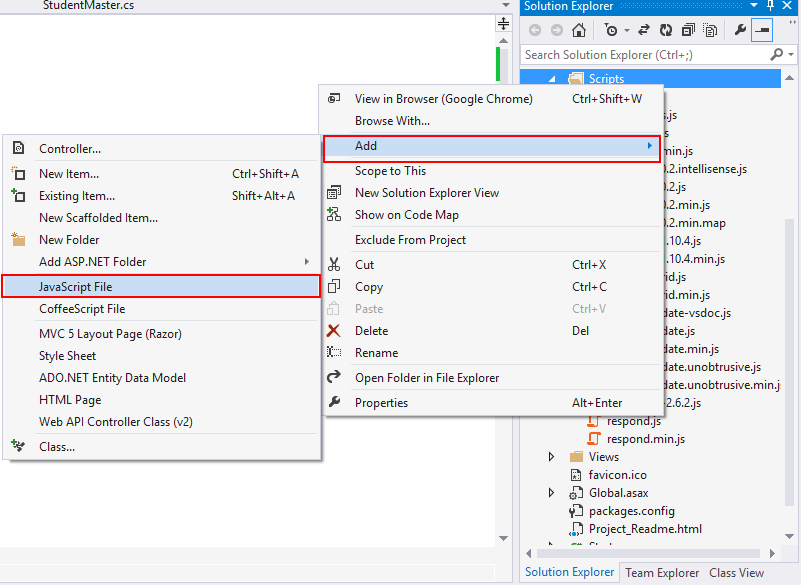Open the Solution Explorer toolbar overflow chevron
The image size is (801, 585).
792,23
